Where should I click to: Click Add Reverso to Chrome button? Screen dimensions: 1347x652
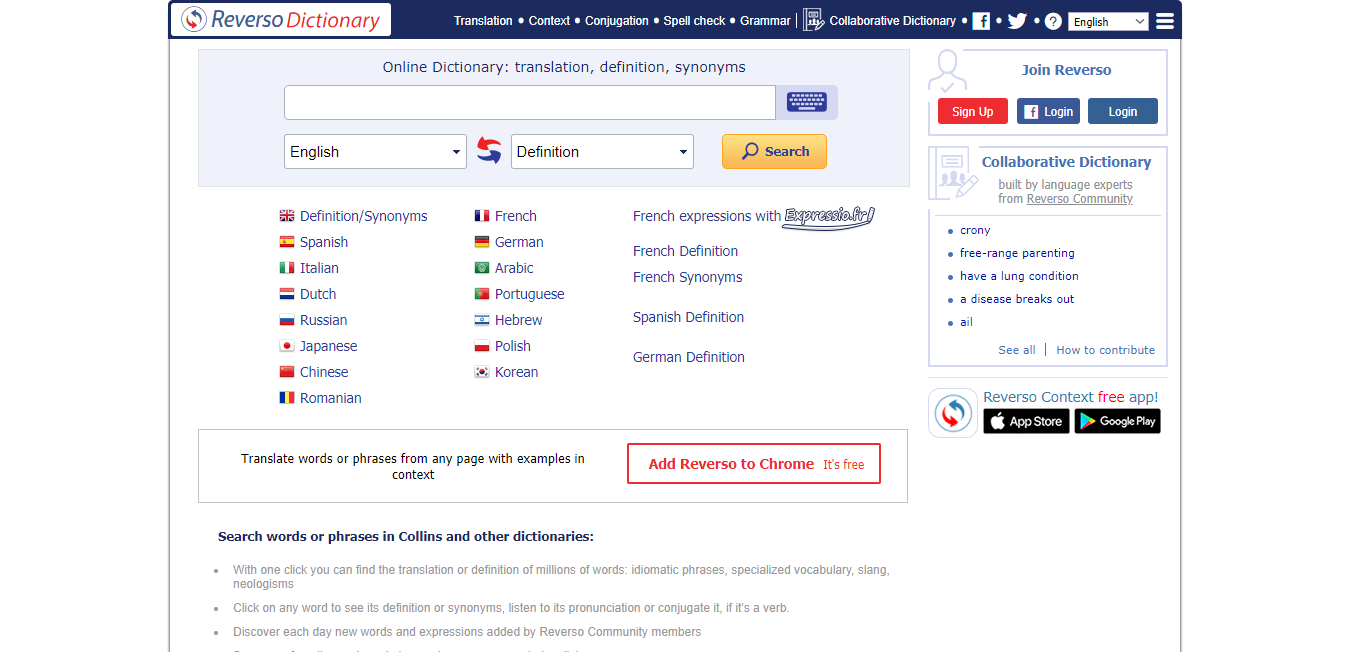[754, 464]
